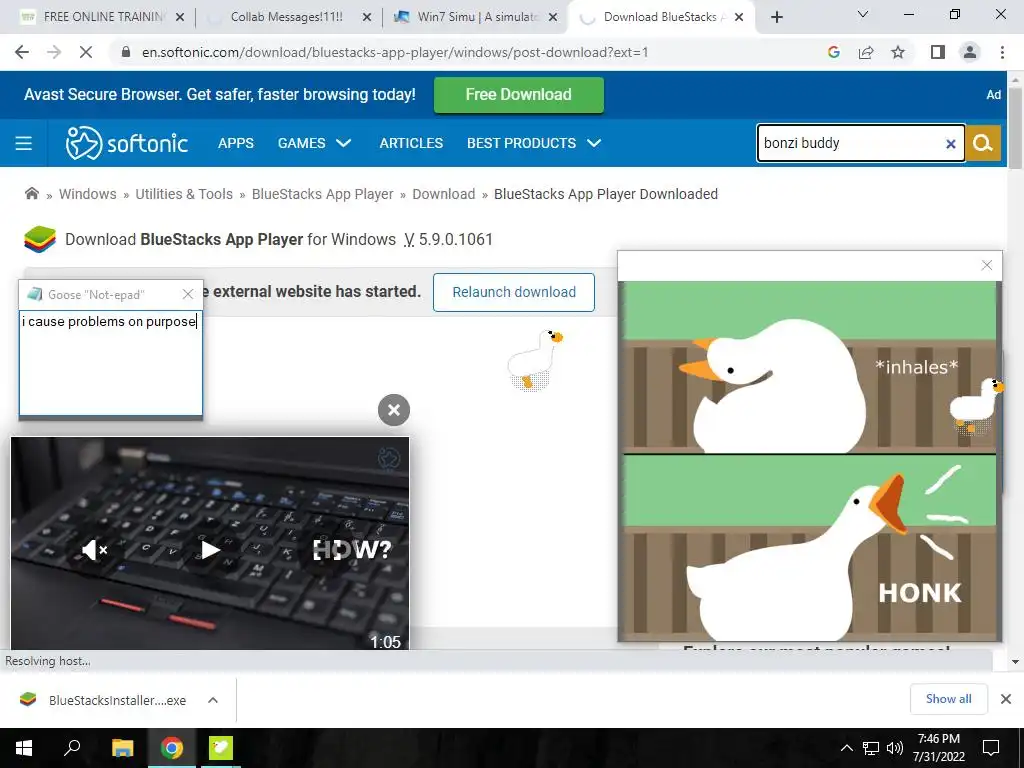Viewport: 1024px width, 768px height.
Task: Click the BlueStacks app logo
Action: [x=40, y=239]
